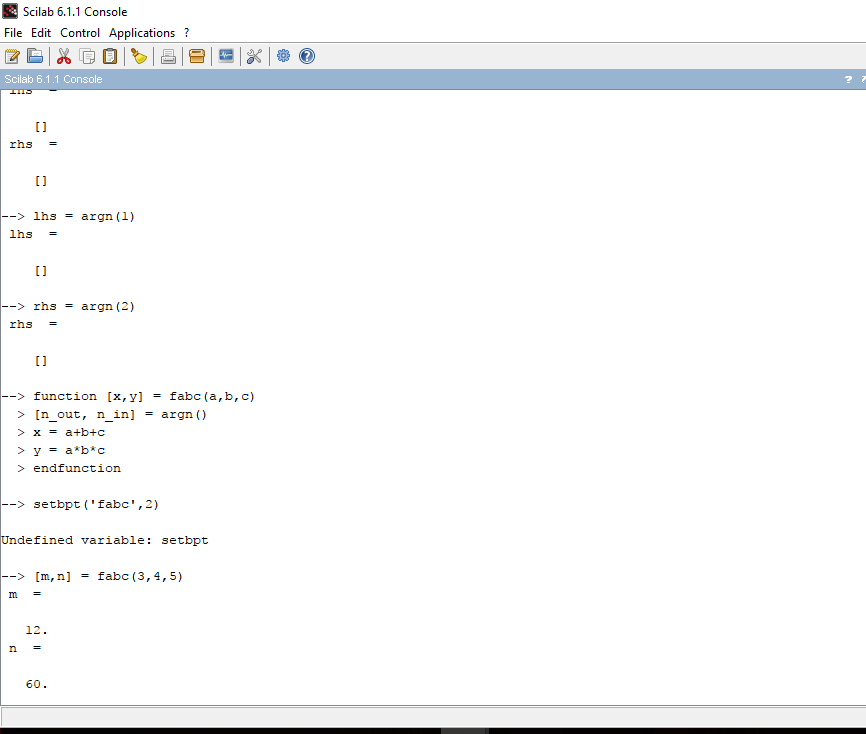The image size is (866, 734).
Task: Open the Applications menu
Action: (x=142, y=33)
